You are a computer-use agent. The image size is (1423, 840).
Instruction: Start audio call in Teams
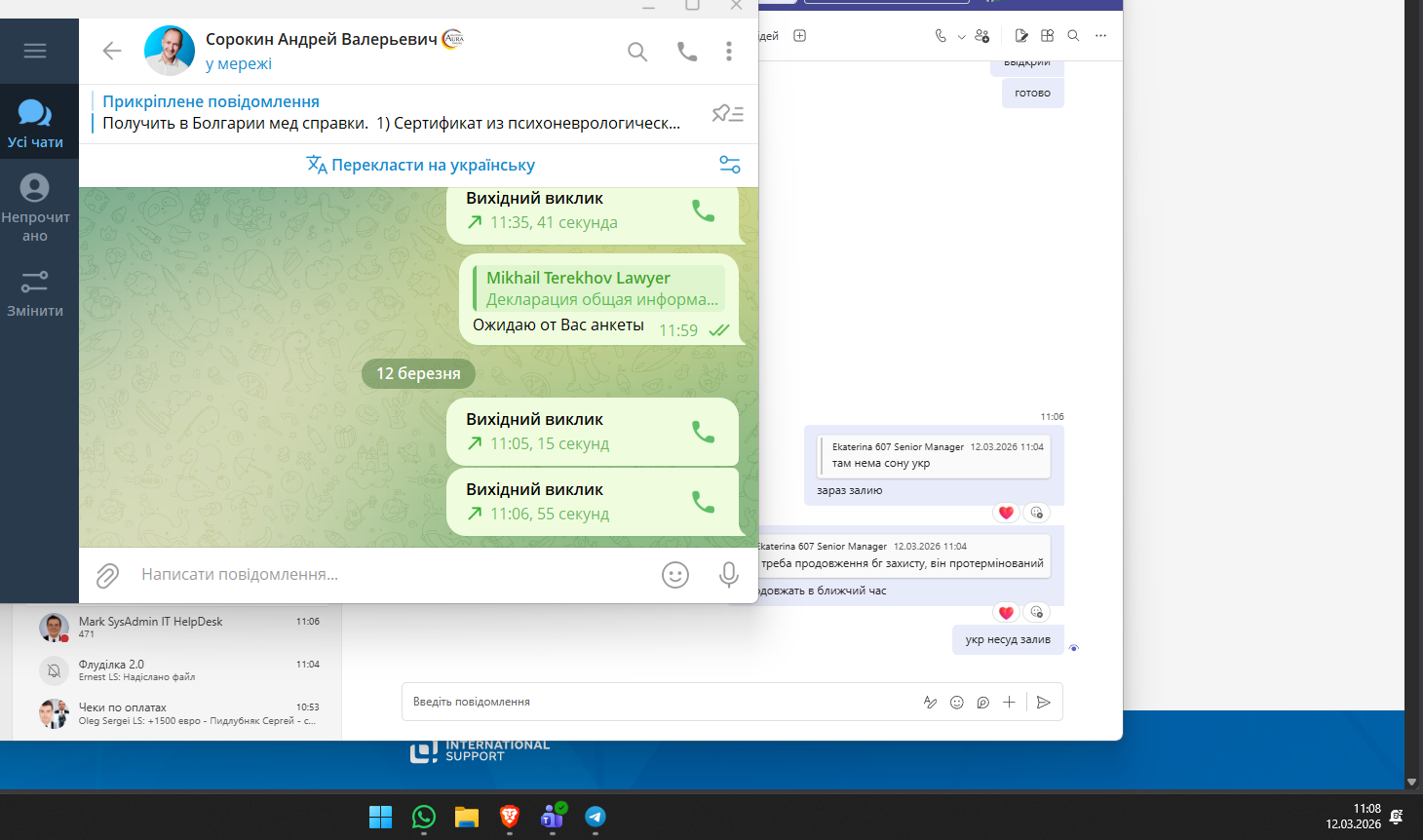[941, 36]
